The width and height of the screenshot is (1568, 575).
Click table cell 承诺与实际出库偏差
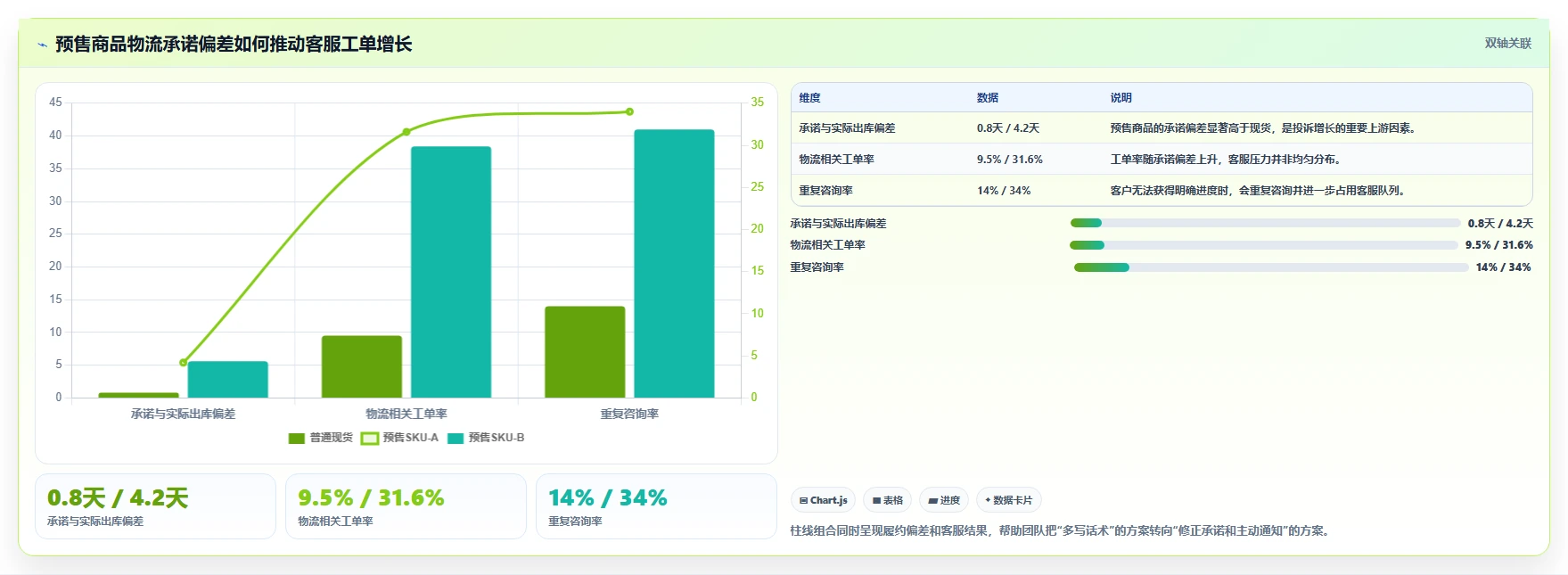847,128
